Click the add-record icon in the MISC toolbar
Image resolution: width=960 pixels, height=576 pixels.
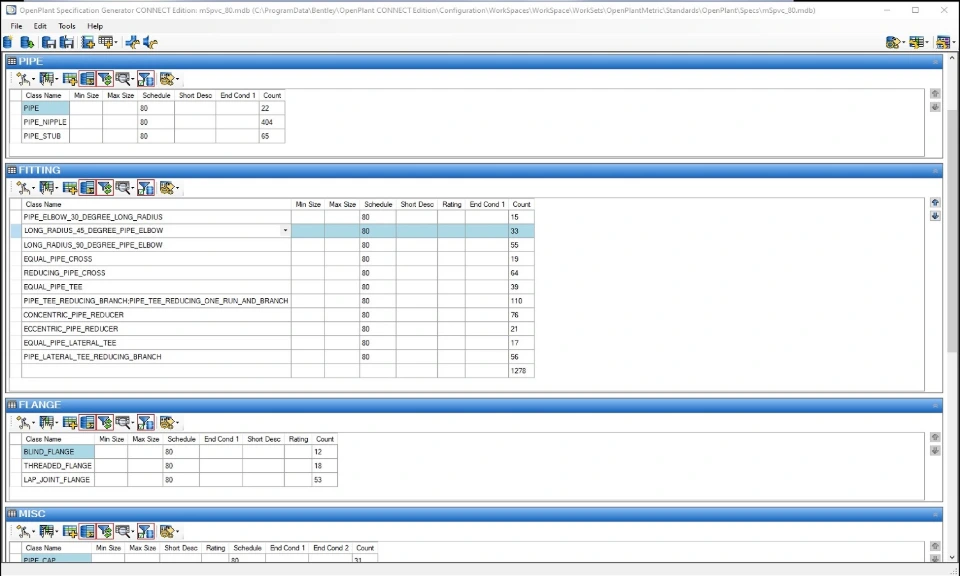pyautogui.click(x=70, y=531)
